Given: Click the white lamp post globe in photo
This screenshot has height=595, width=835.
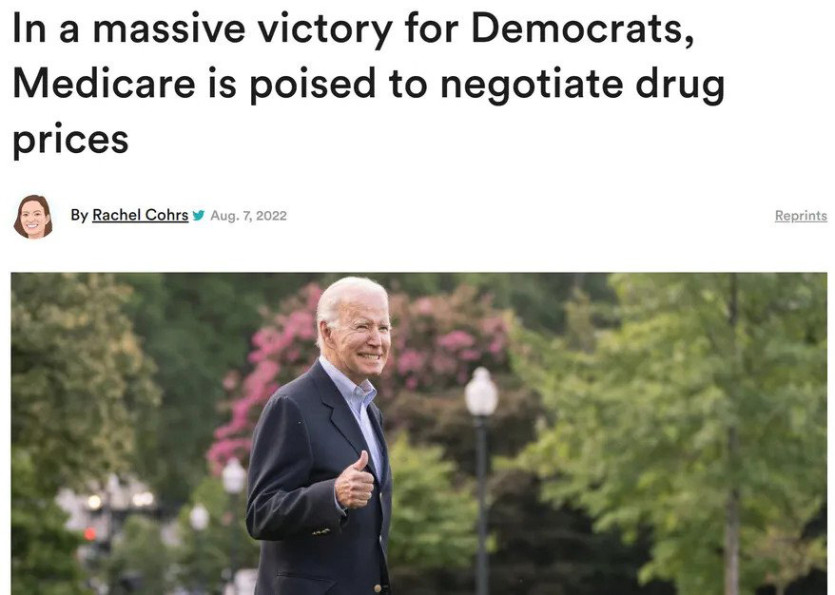Looking at the screenshot, I should 481,392.
